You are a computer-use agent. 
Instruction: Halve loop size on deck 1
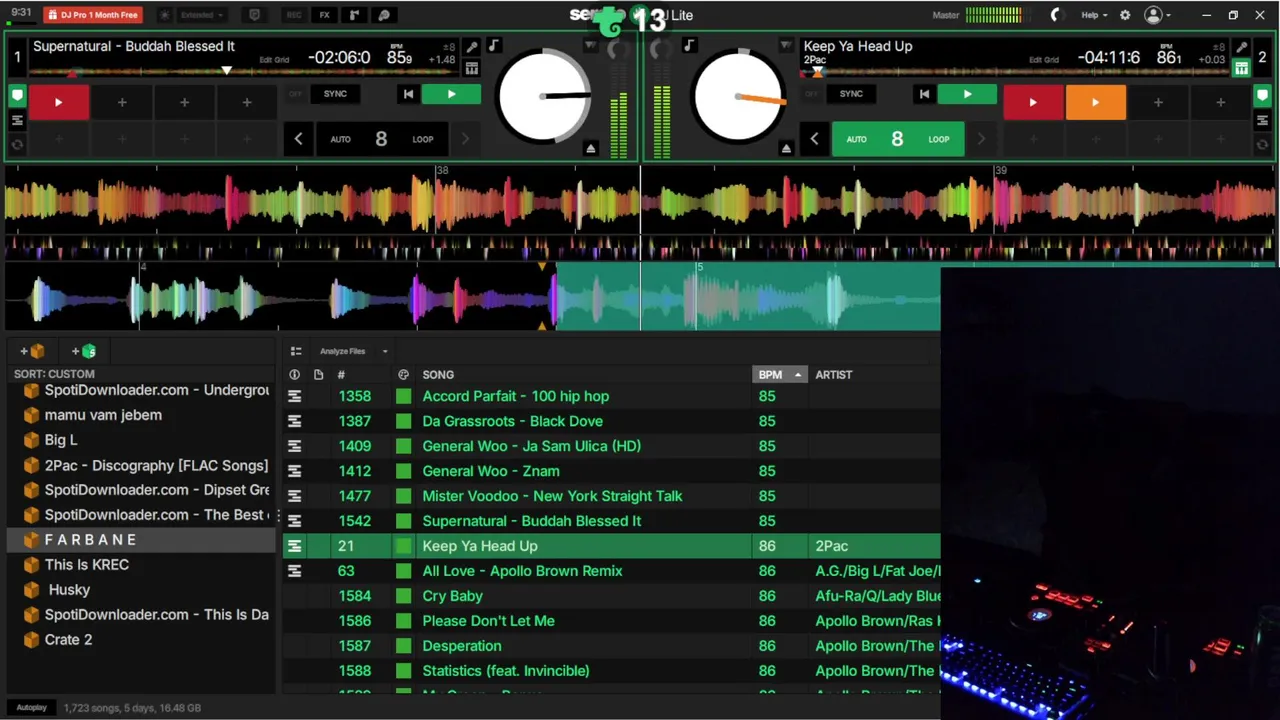coord(298,139)
